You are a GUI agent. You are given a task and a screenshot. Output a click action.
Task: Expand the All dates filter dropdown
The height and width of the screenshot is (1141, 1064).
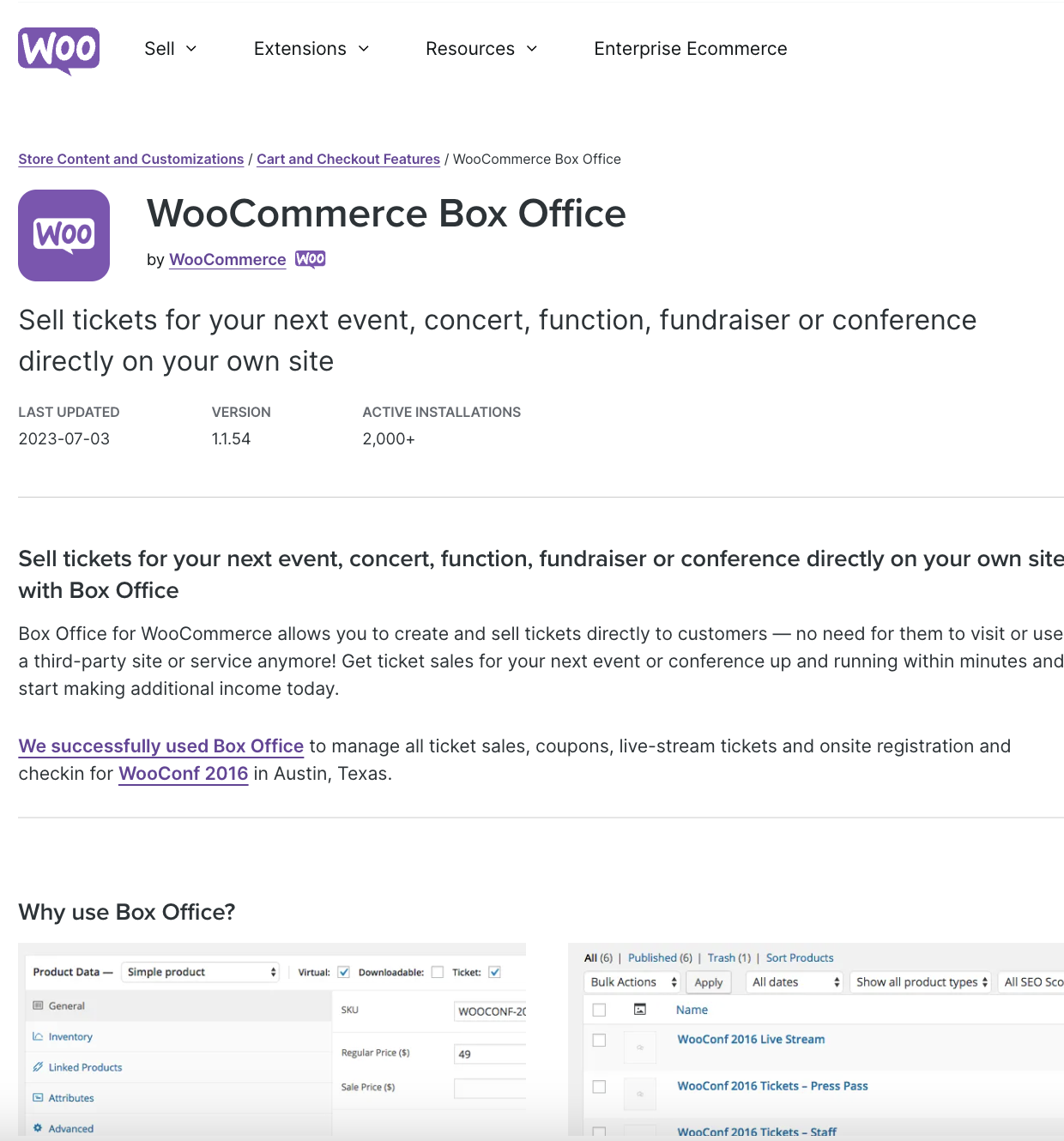click(x=794, y=981)
